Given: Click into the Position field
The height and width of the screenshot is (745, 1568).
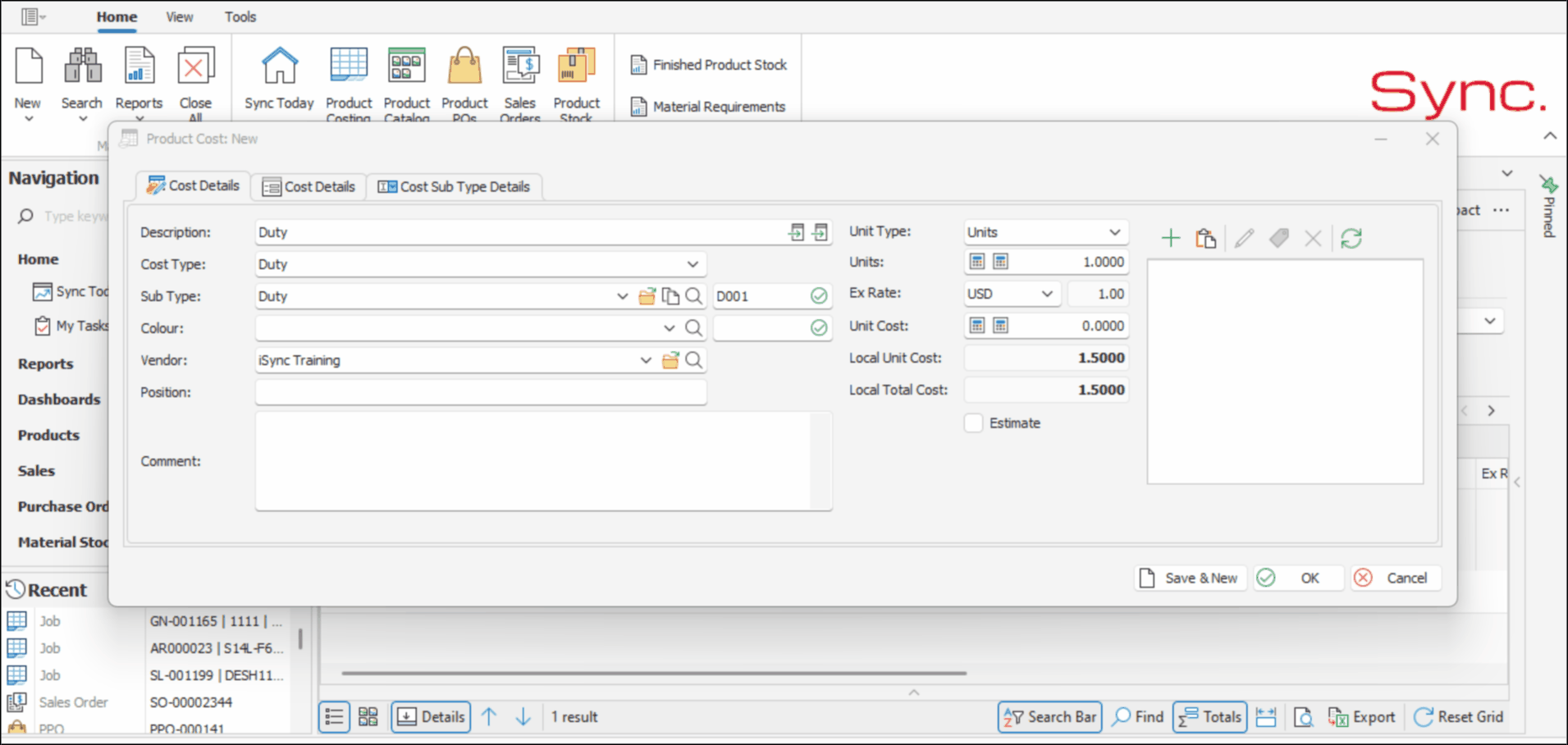Looking at the screenshot, I should tap(481, 392).
